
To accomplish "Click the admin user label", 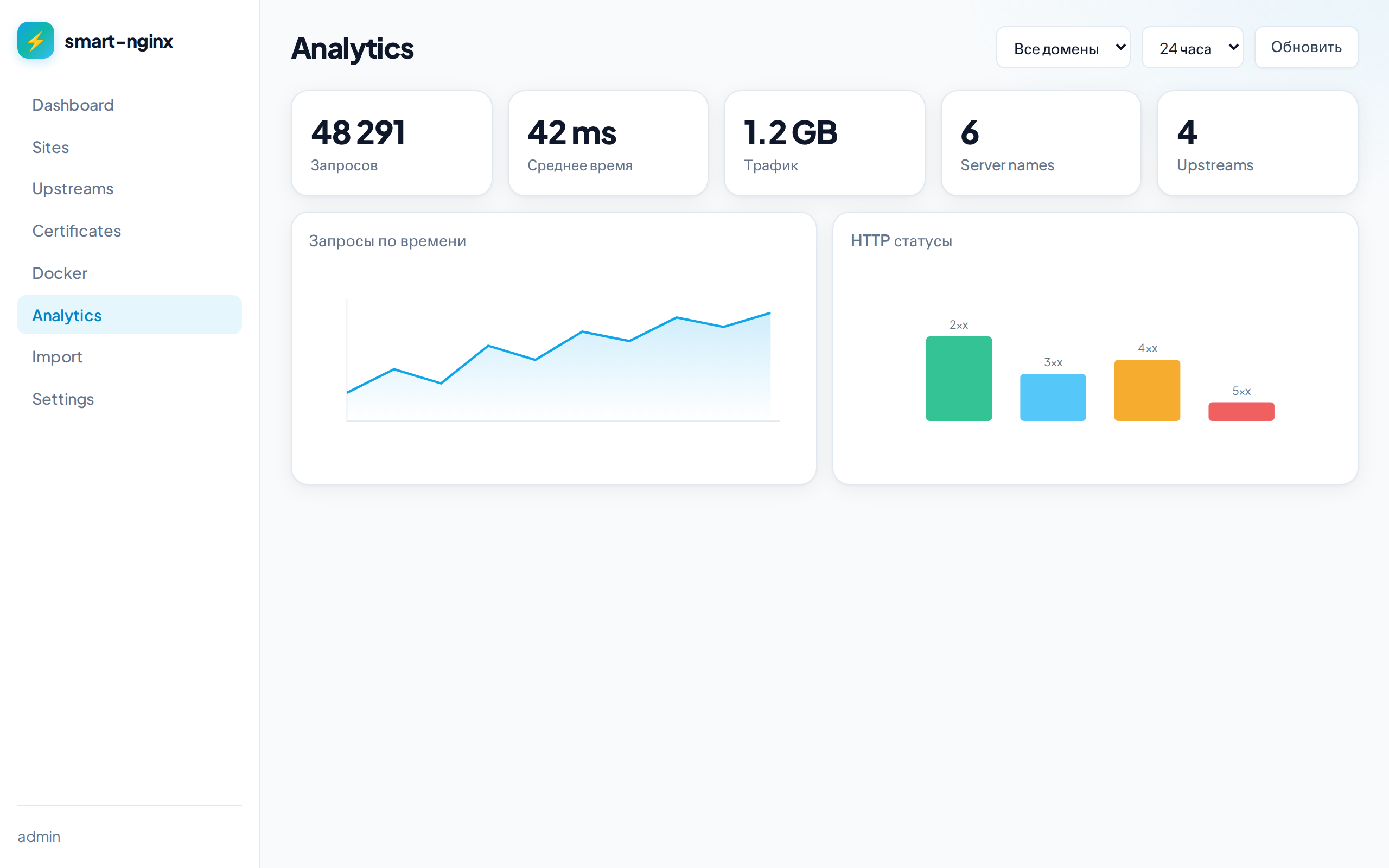I will [x=39, y=837].
